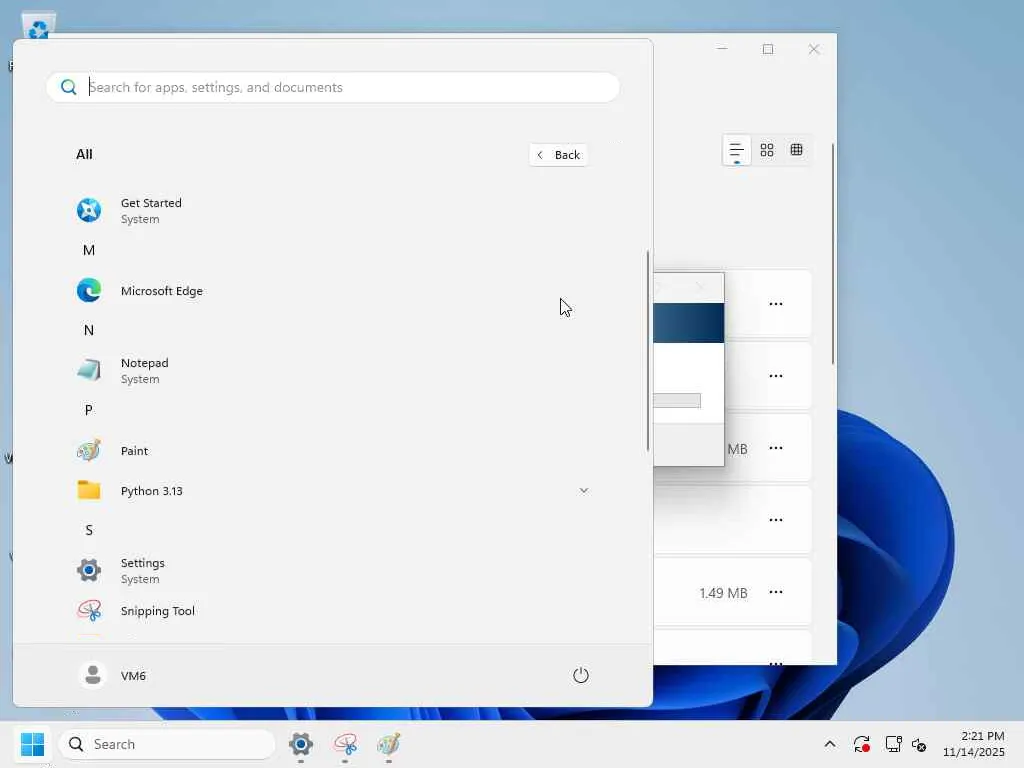Click progress bar in the small dialog
This screenshot has width=1024, height=768.
[x=677, y=400]
